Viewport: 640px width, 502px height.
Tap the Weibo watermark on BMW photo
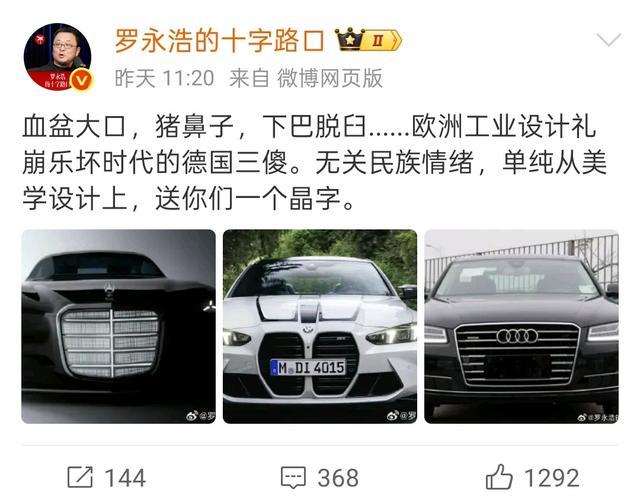point(401,416)
